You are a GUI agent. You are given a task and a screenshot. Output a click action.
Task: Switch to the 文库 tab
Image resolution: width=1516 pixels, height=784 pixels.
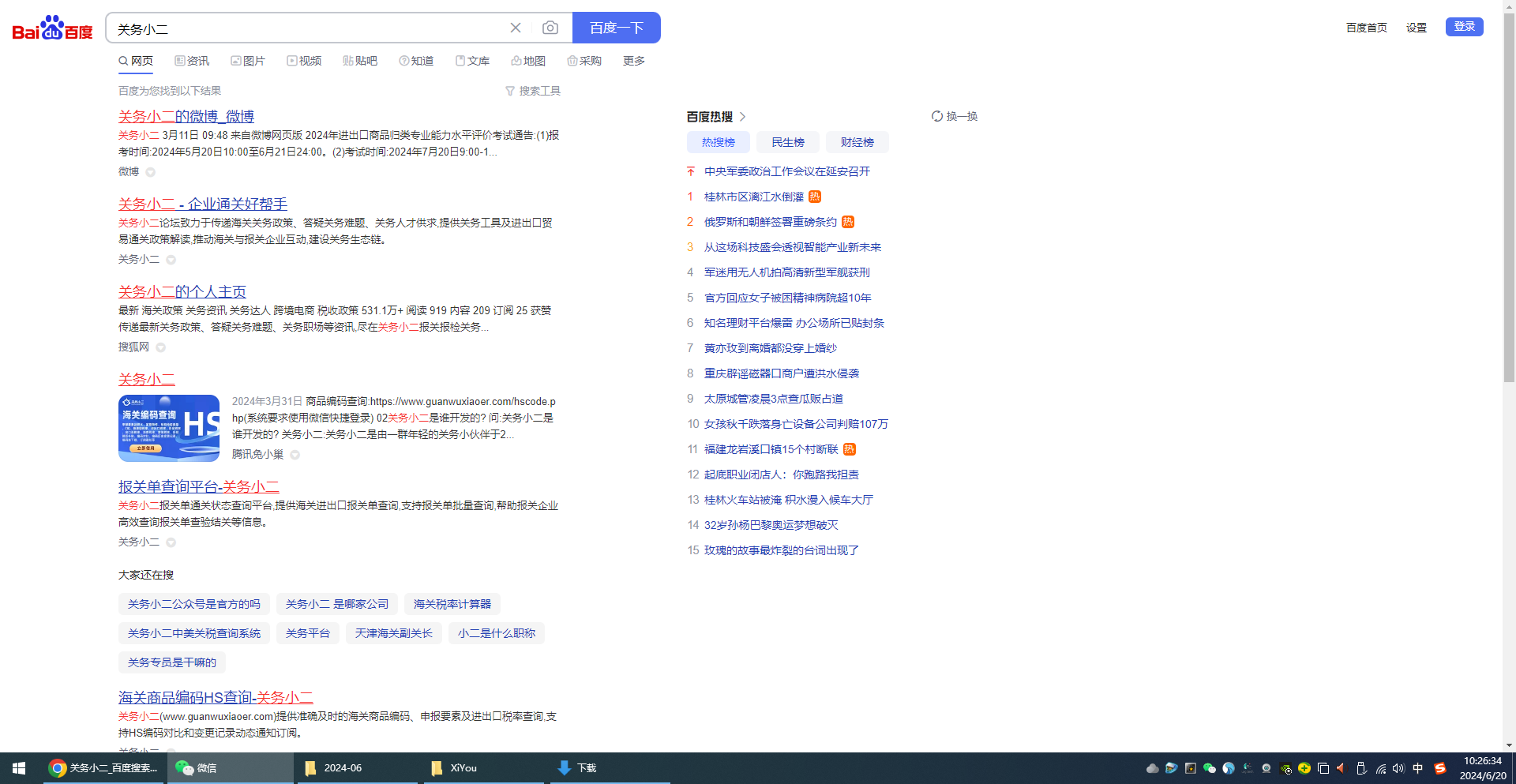coord(472,61)
